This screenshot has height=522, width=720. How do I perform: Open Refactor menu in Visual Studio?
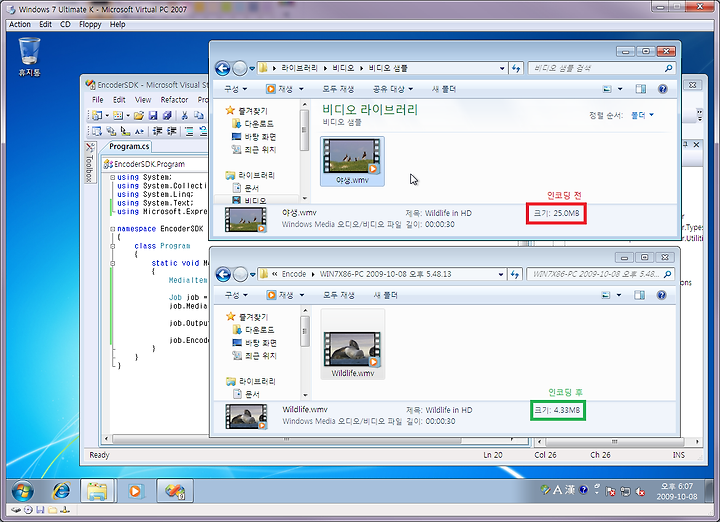pos(174,100)
